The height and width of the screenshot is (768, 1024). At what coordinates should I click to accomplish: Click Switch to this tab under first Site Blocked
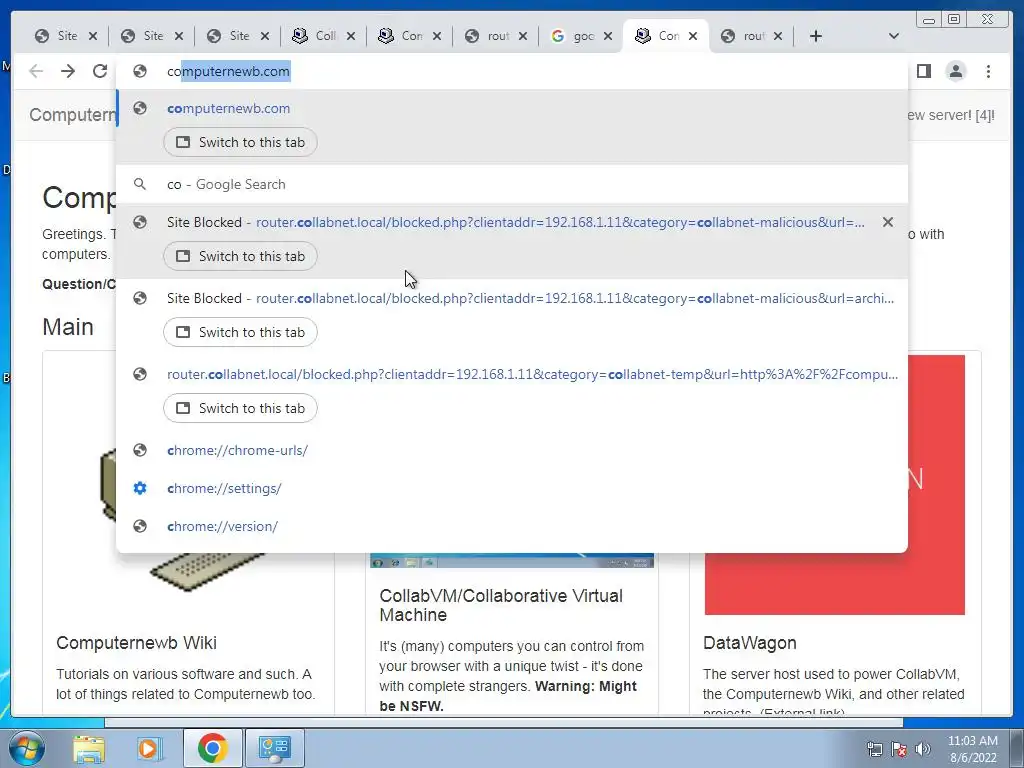tap(240, 256)
